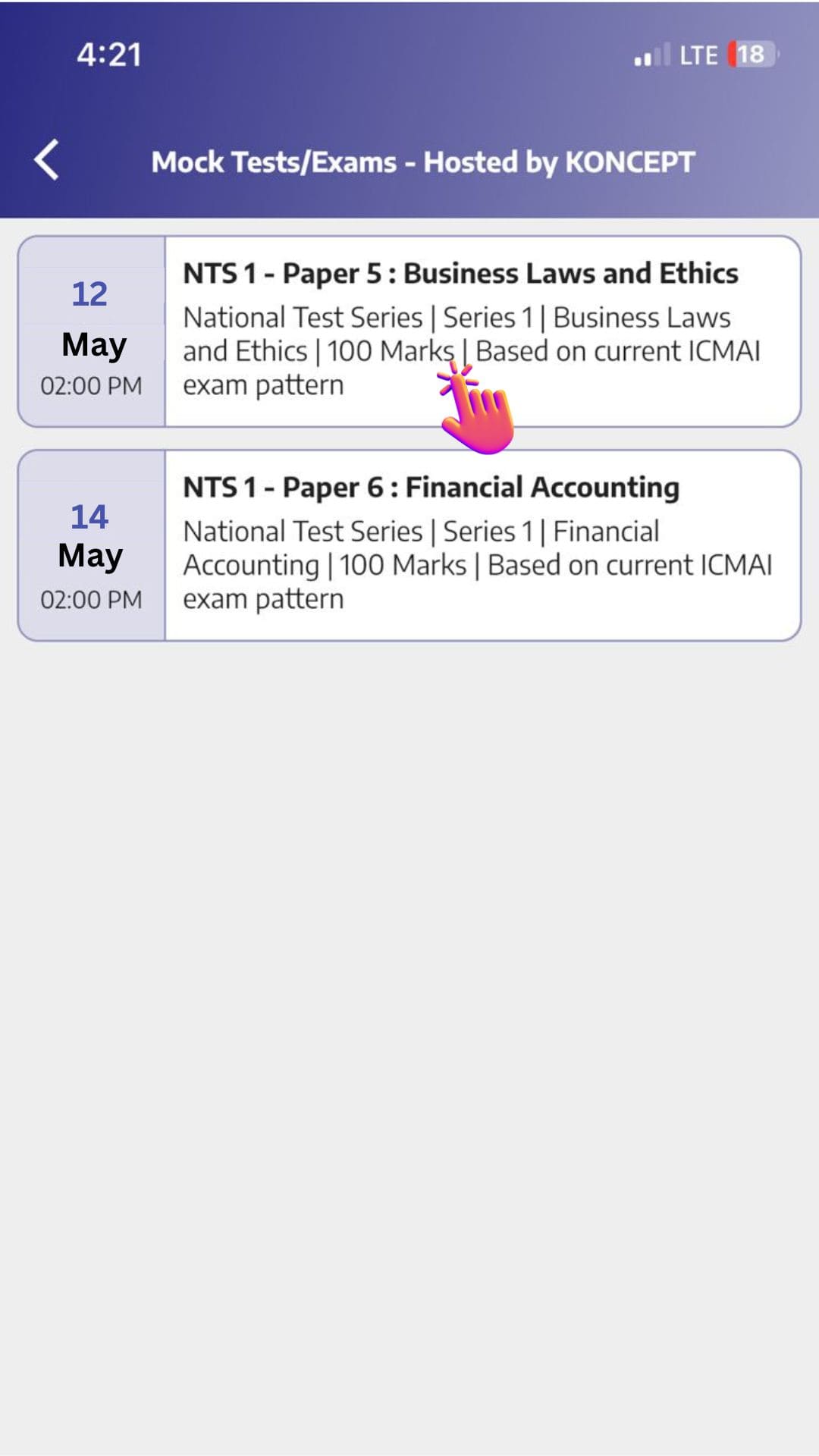Image resolution: width=819 pixels, height=1456 pixels.
Task: Tap the Mock Tests/Exams header title
Action: pos(422,162)
